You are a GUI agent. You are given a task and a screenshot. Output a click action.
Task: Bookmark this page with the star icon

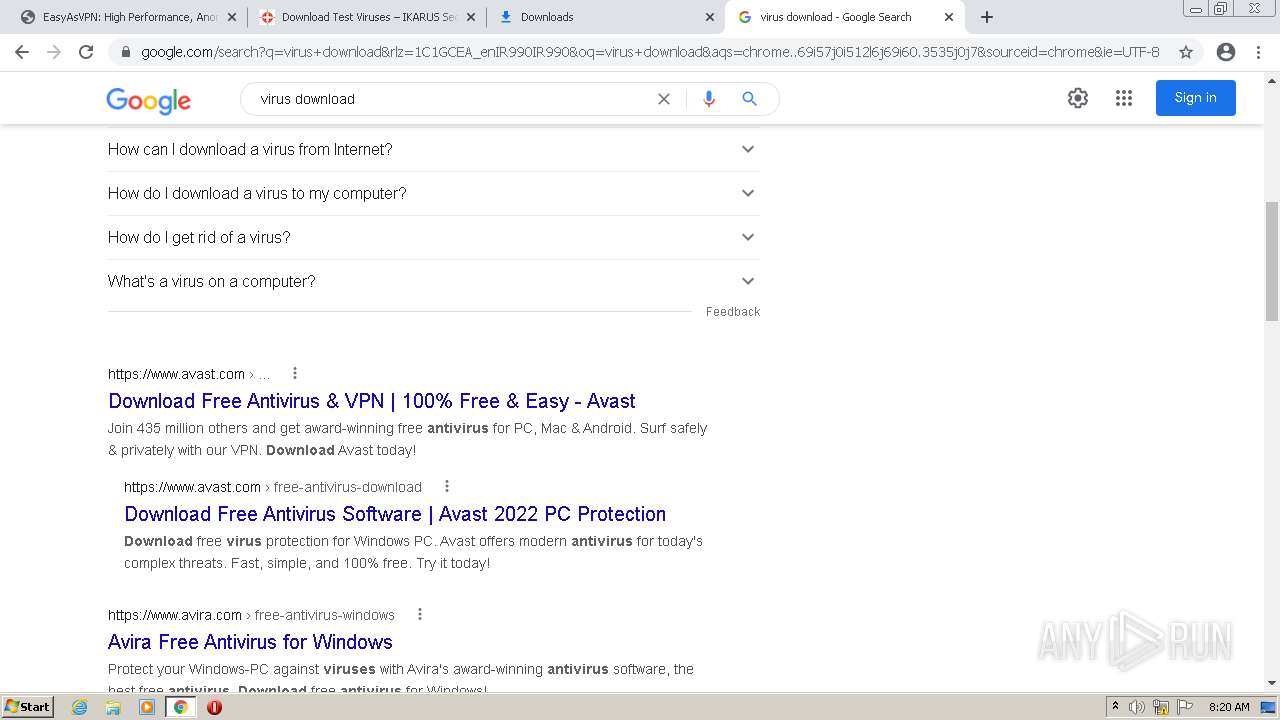click(x=1186, y=52)
